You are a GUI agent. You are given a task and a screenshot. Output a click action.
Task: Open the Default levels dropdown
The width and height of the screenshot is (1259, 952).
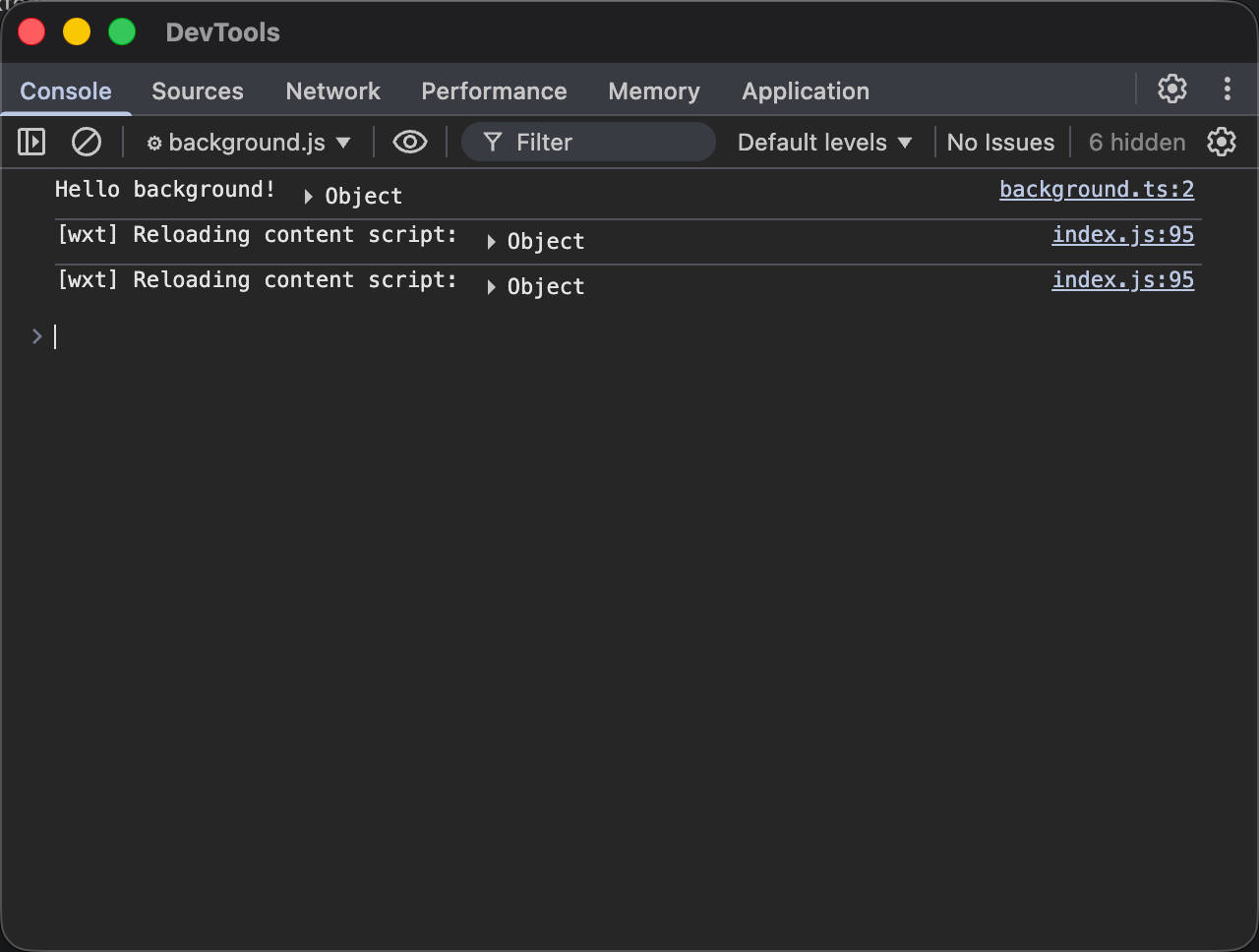click(x=824, y=142)
